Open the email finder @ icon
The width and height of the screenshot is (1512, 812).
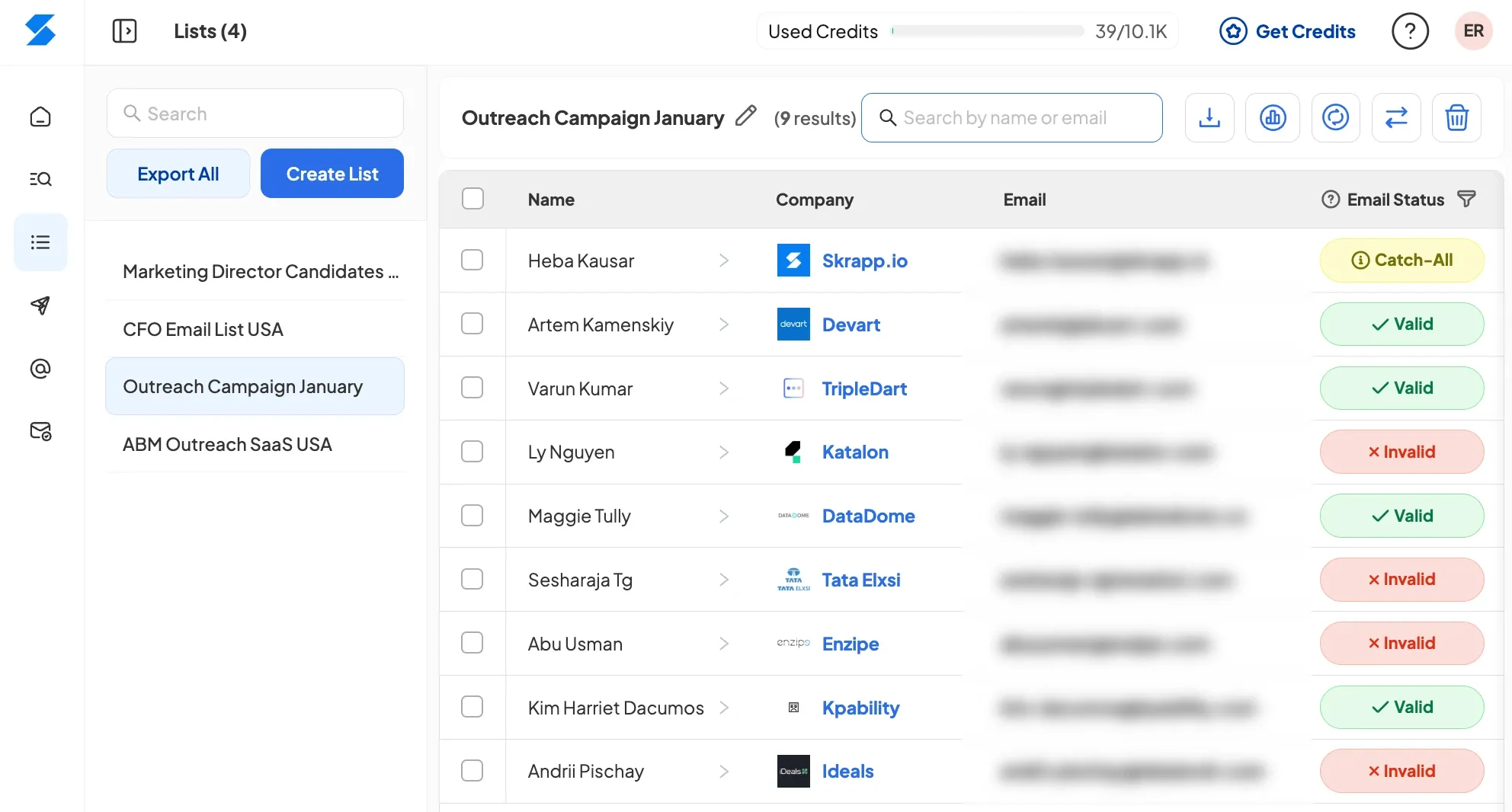(x=40, y=369)
